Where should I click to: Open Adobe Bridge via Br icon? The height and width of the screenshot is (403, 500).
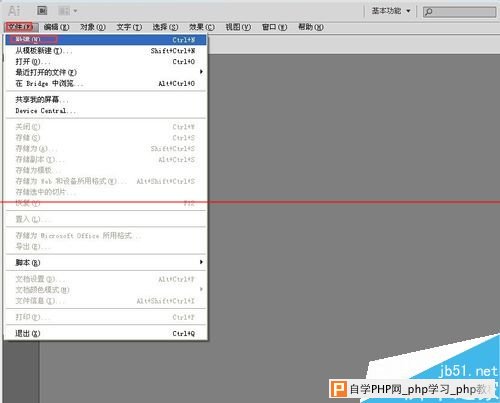click(x=42, y=11)
